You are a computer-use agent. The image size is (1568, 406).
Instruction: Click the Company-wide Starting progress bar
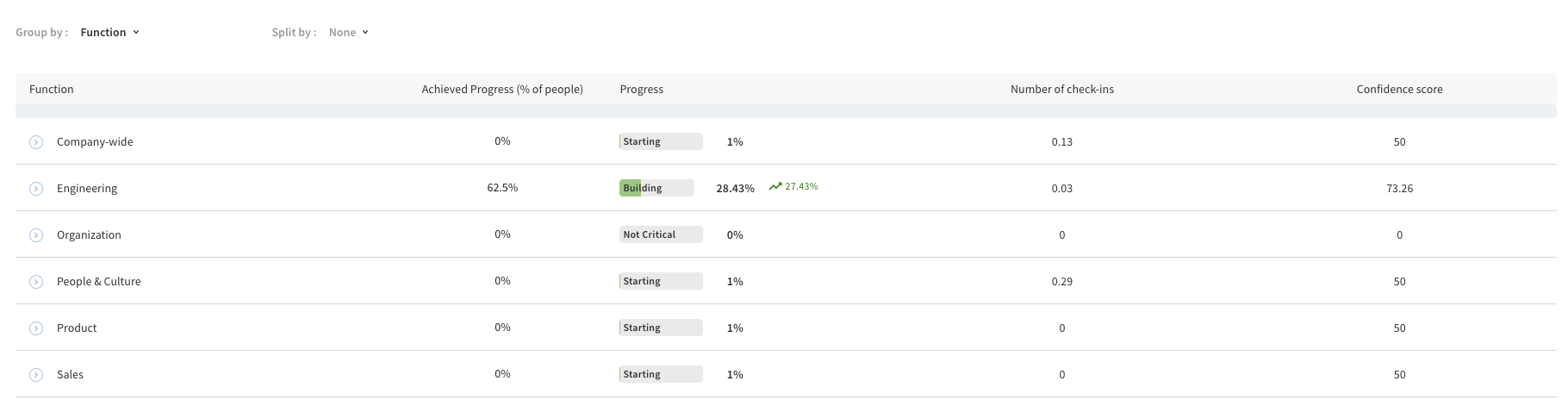(x=661, y=141)
